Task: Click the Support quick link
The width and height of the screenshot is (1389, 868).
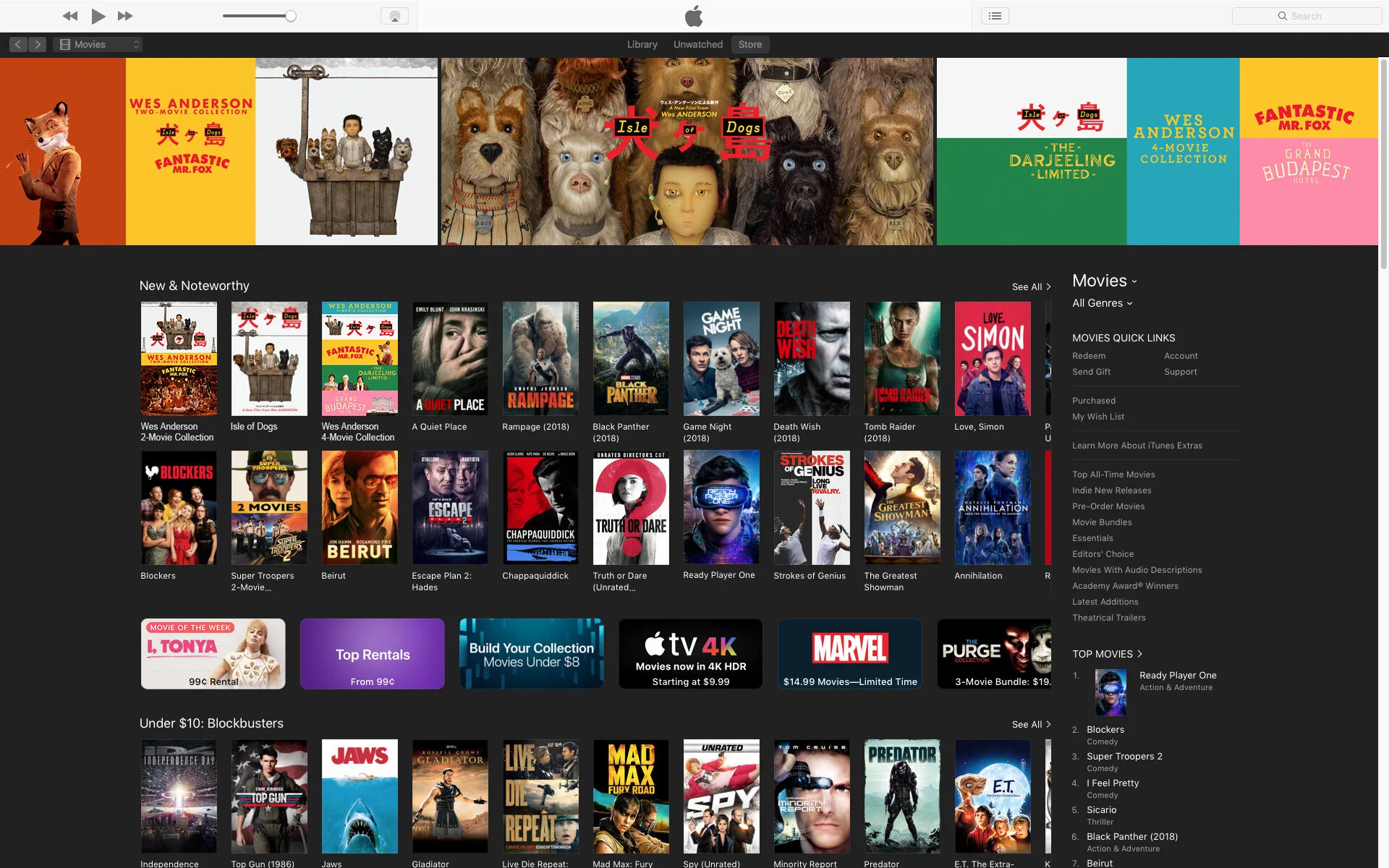Action: (1180, 372)
